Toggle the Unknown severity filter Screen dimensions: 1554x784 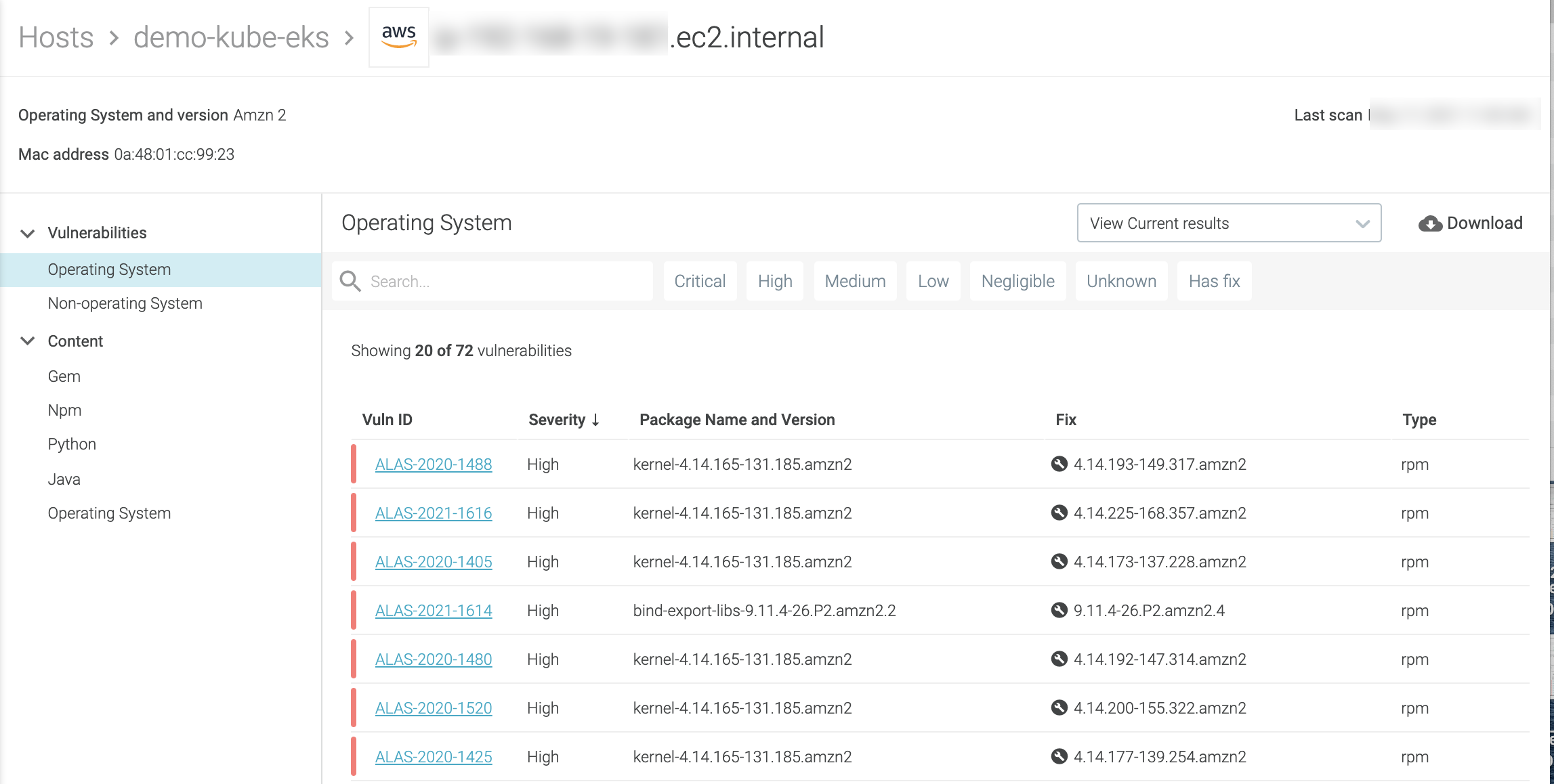click(1121, 281)
